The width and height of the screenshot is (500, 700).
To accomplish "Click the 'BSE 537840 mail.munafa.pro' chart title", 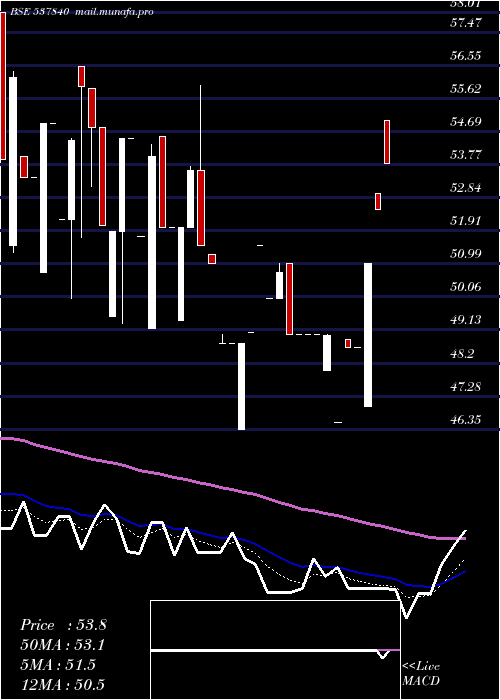I will (82, 12).
